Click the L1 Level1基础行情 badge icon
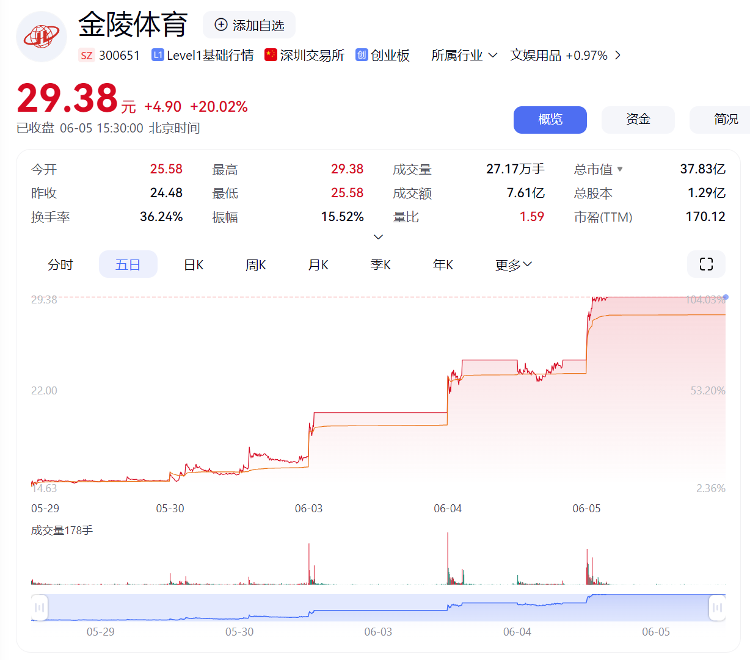Image resolution: width=750 pixels, height=660 pixels. click(x=157, y=55)
